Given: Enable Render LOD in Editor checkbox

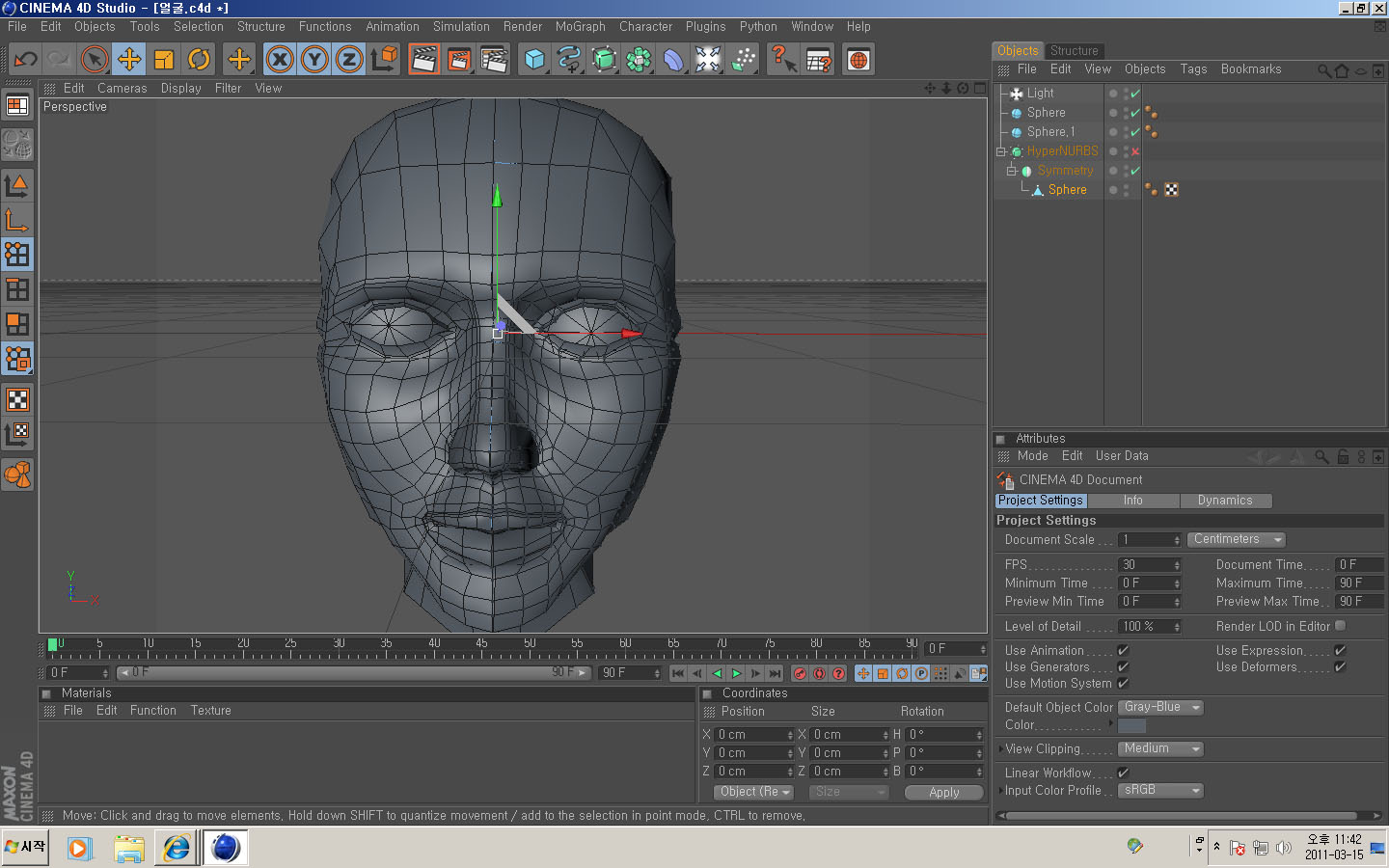Looking at the screenshot, I should (x=1340, y=626).
